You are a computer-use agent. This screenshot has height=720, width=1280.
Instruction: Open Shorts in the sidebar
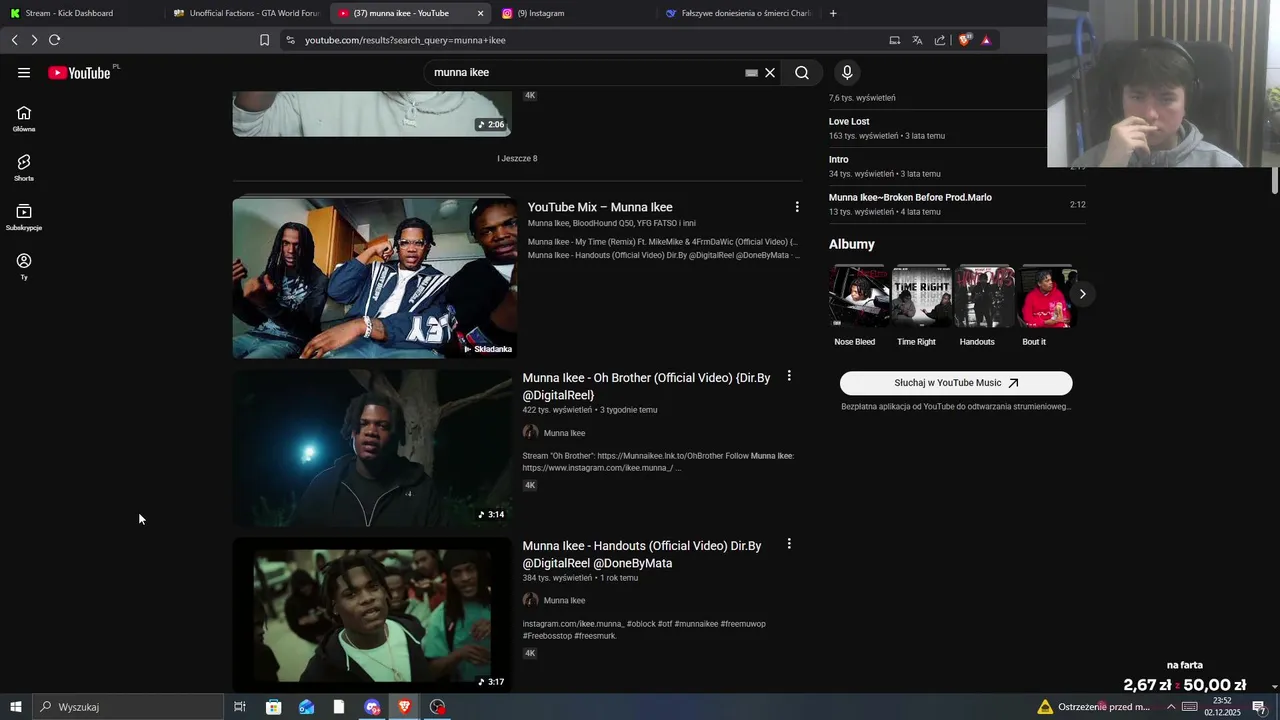coord(24,167)
